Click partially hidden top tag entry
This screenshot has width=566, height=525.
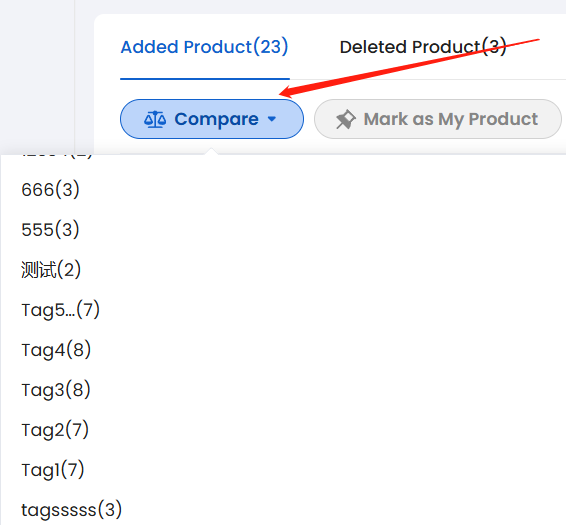coord(57,156)
